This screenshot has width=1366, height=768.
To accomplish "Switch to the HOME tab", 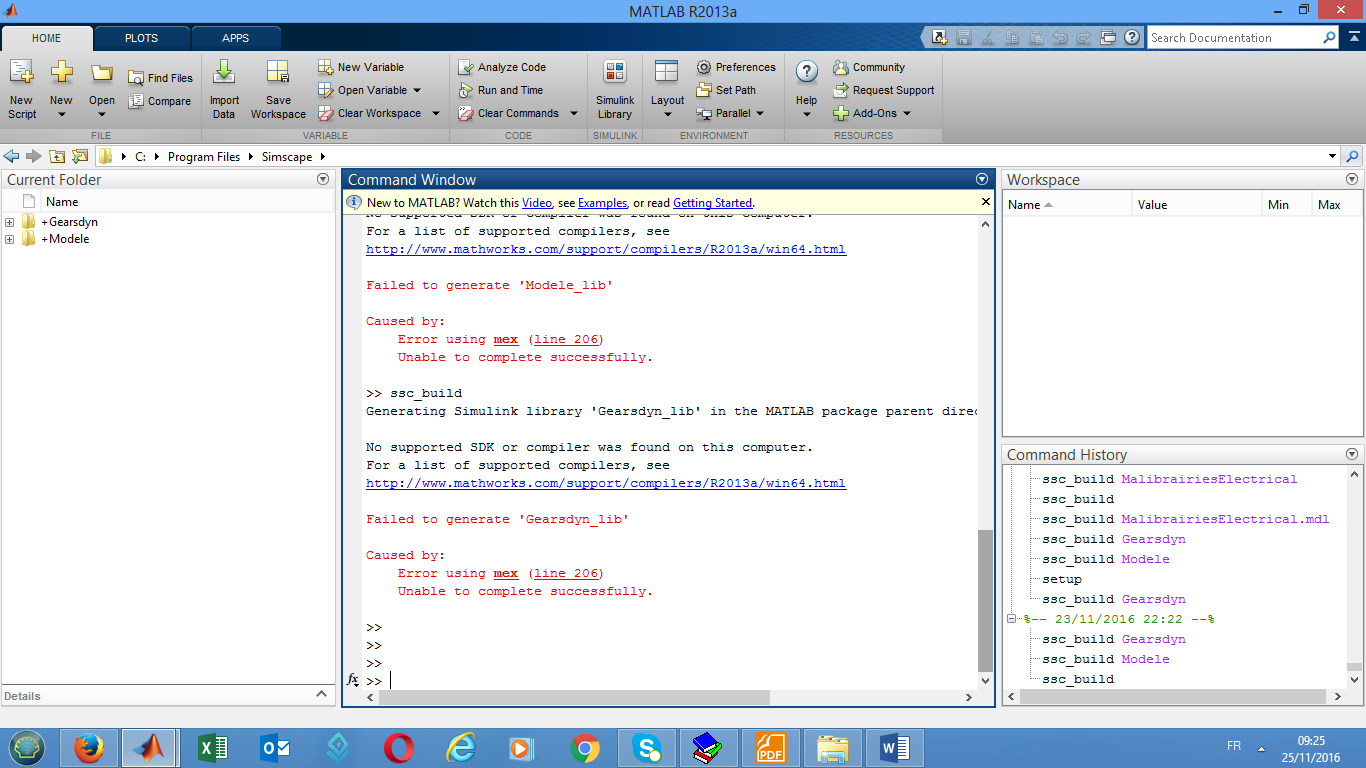I will pyautogui.click(x=47, y=38).
